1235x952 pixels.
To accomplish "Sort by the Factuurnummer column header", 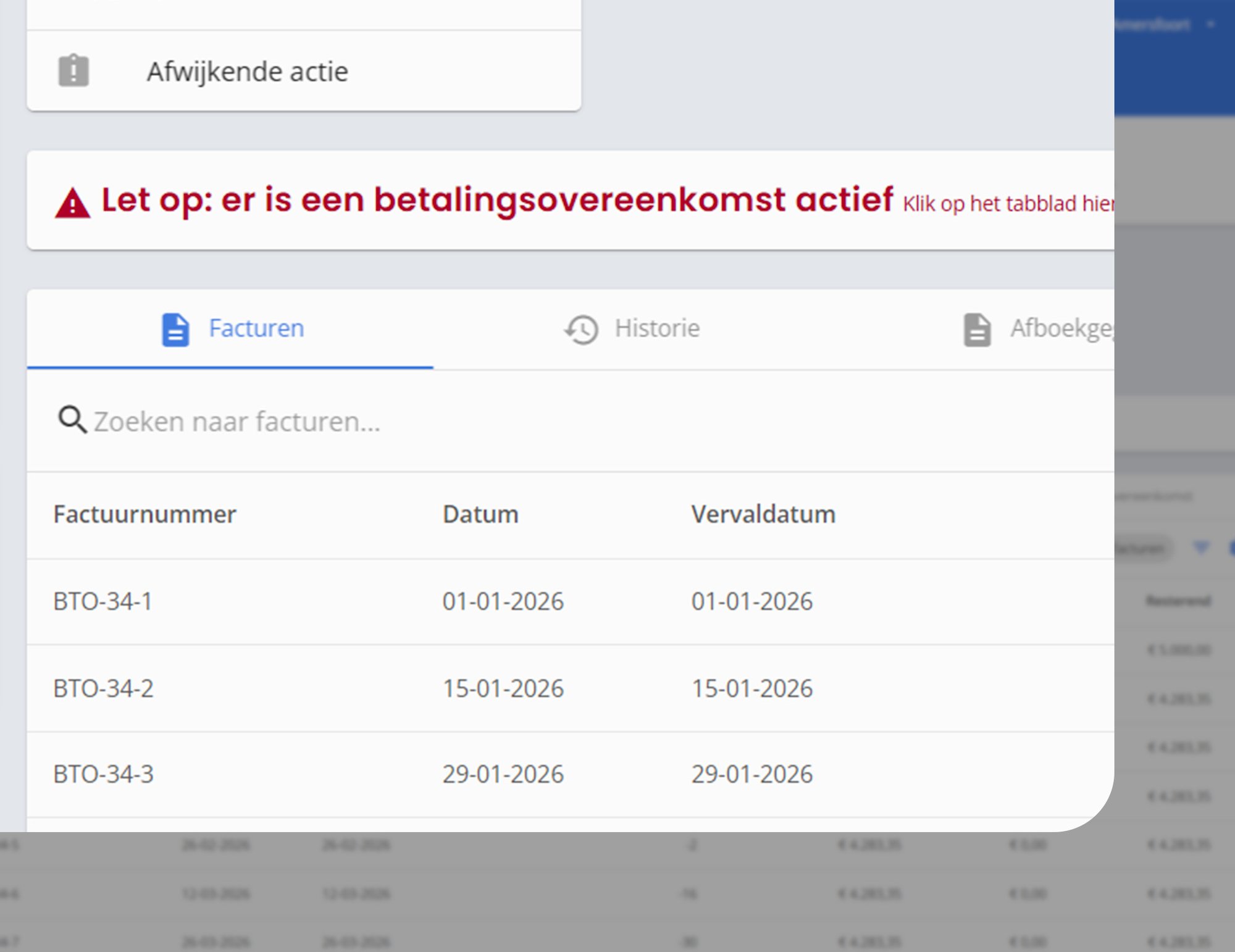I will 144,514.
